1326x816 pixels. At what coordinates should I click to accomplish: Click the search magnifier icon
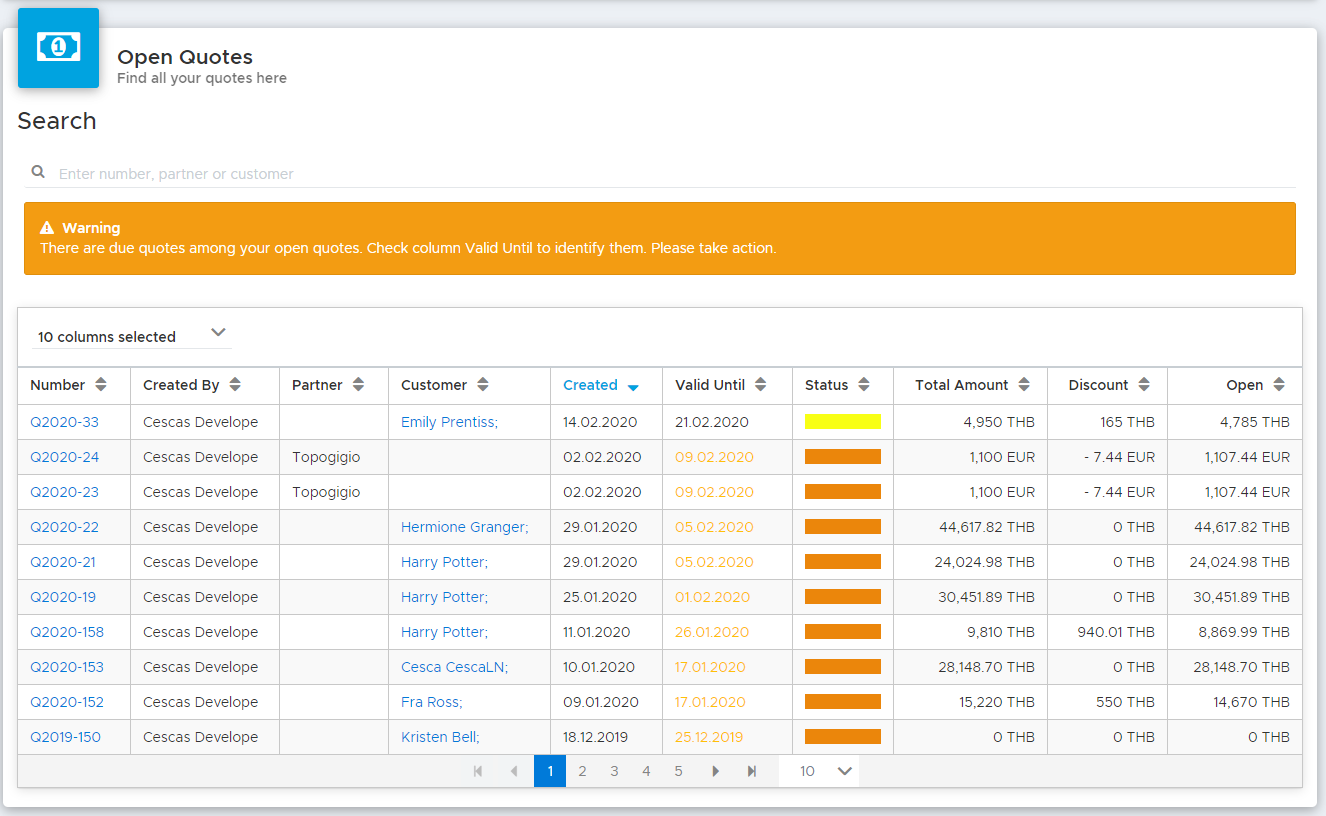[38, 172]
